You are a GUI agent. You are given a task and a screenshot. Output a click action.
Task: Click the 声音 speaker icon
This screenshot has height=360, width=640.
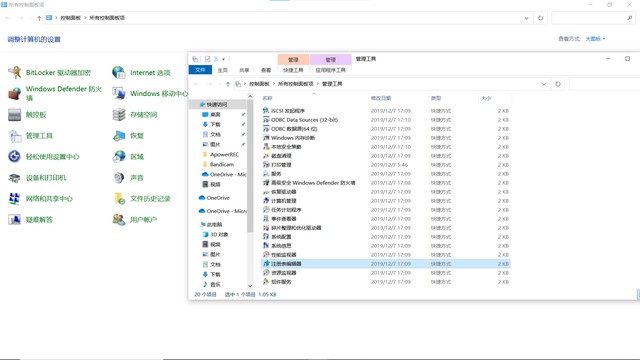coord(119,178)
